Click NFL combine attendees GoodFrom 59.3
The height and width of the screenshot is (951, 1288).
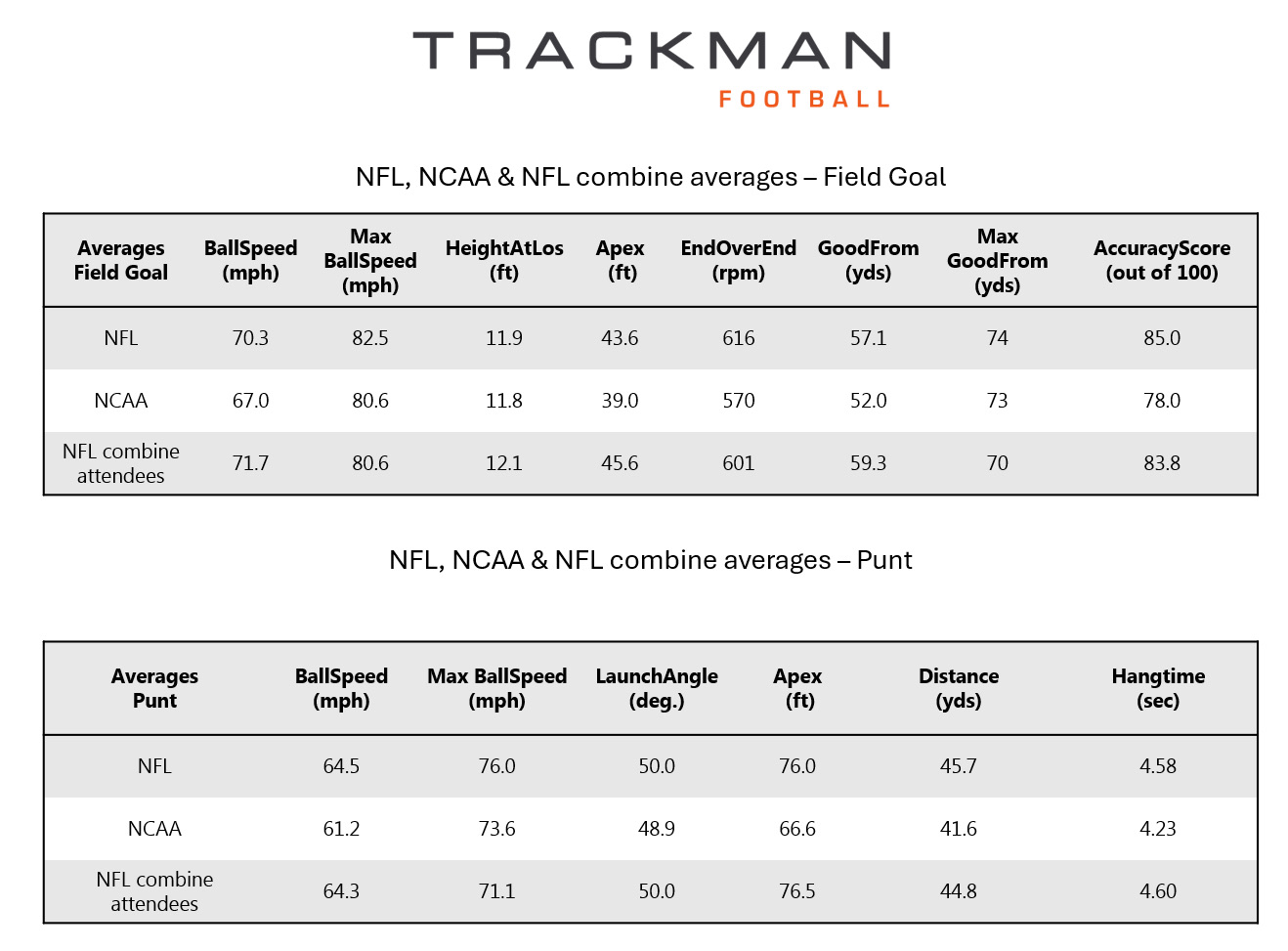868,463
